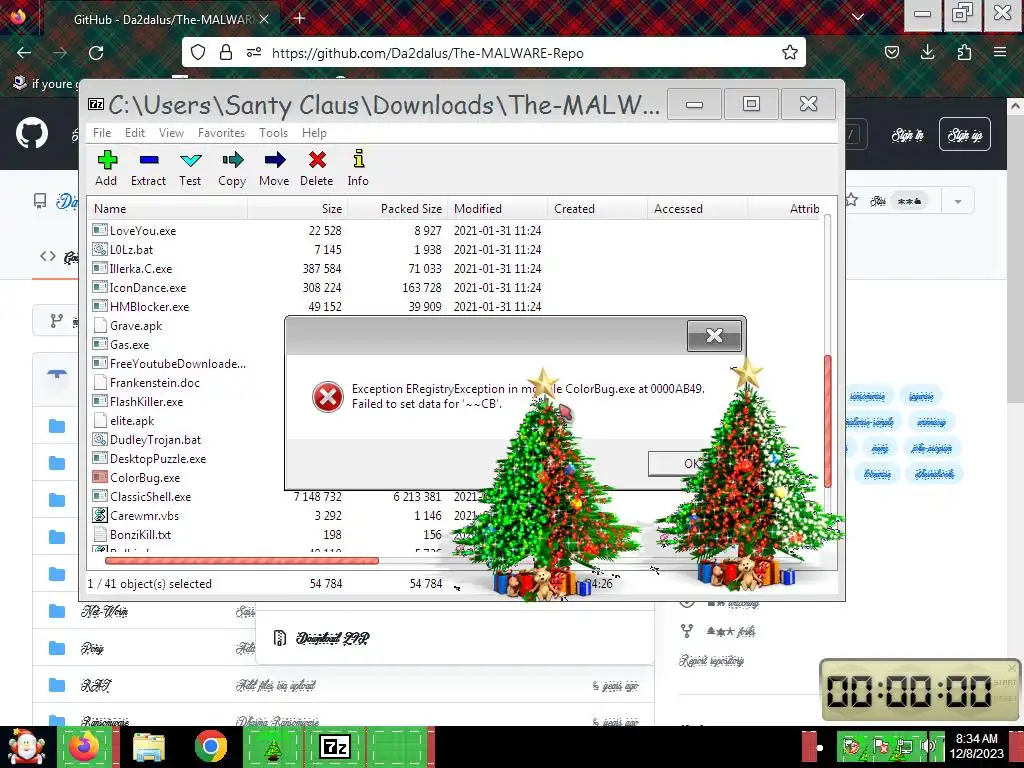
Task: Expand the Star button dropdown on GitHub
Action: tap(958, 201)
